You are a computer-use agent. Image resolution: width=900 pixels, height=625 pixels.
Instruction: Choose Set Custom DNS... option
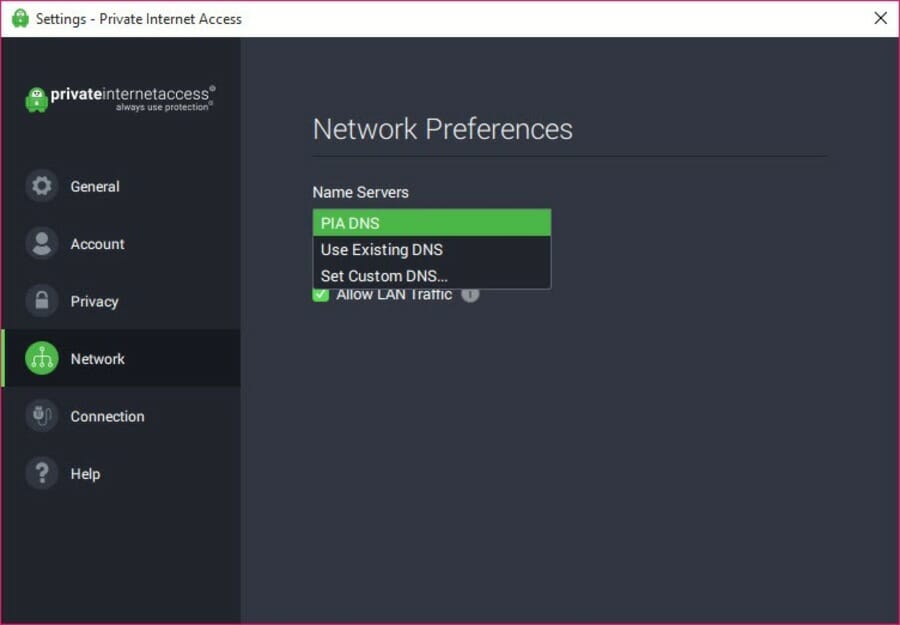pyautogui.click(x=432, y=276)
